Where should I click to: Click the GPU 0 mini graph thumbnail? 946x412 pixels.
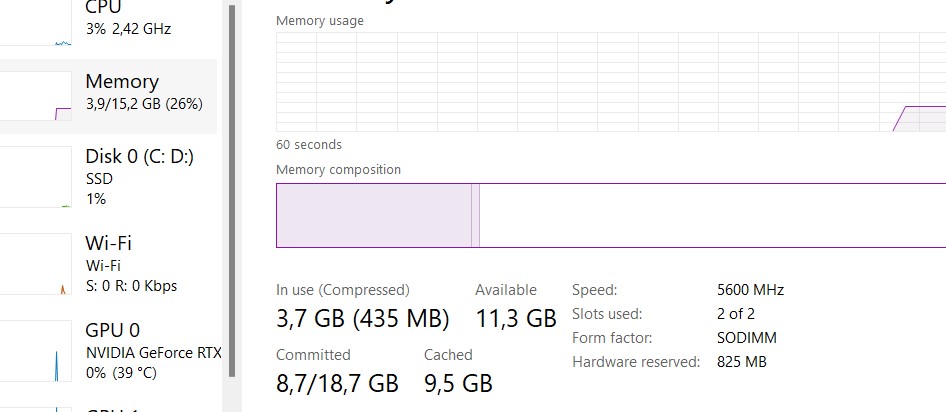(36, 352)
